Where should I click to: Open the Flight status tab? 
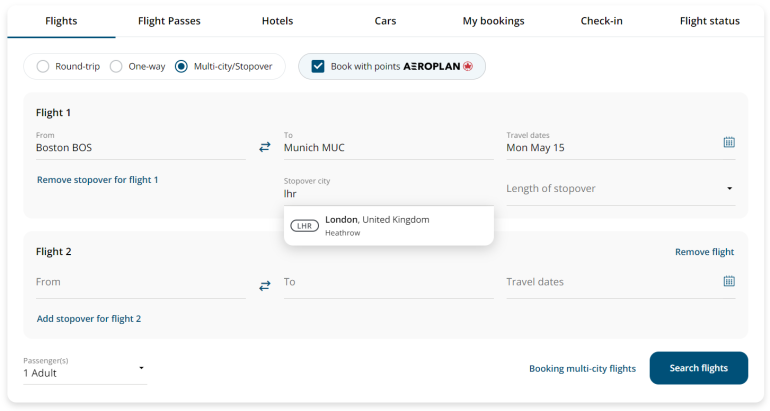709,21
